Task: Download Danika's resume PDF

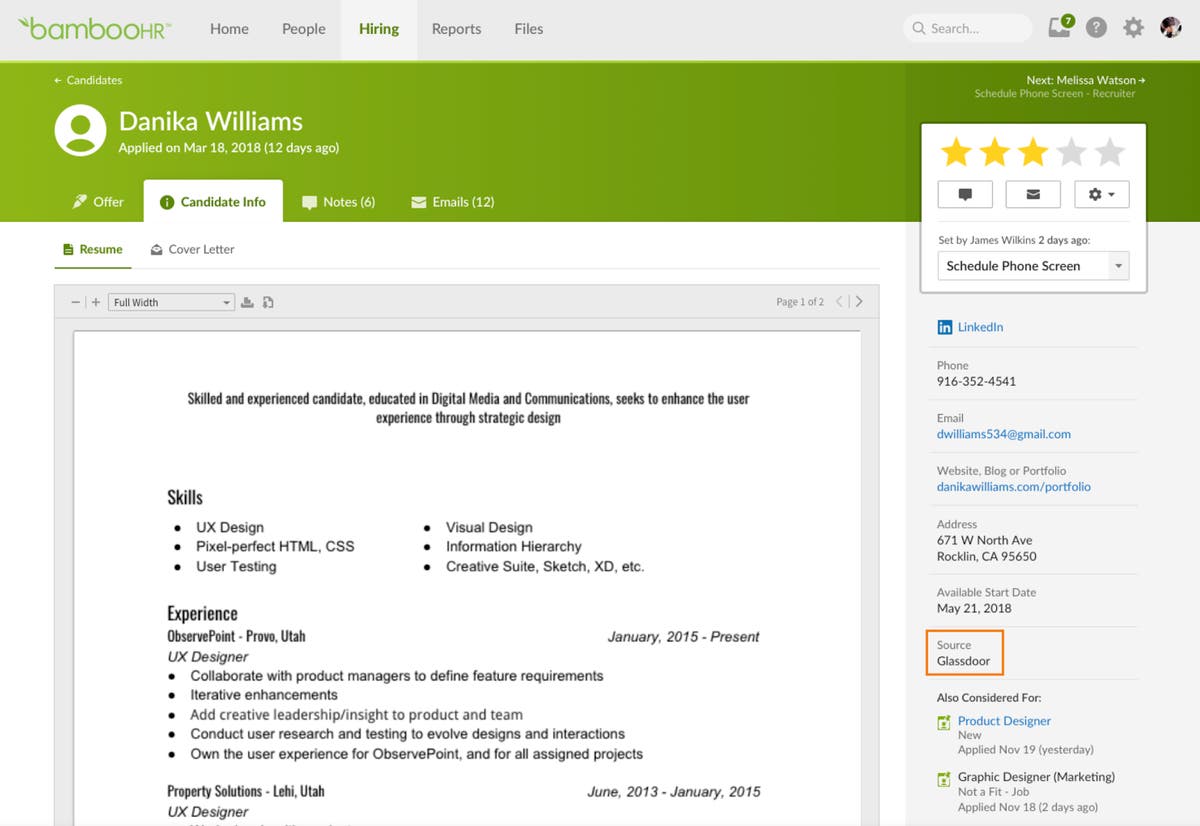Action: click(x=247, y=300)
